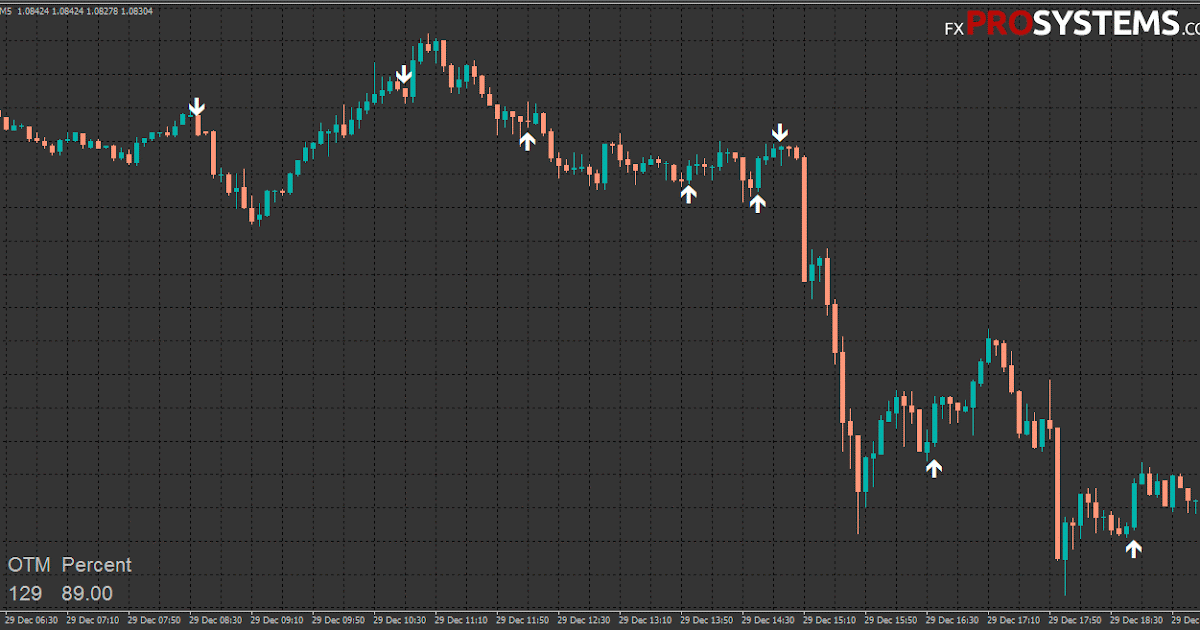1200x630 pixels.
Task: Click the Percent label
Action: [x=97, y=565]
